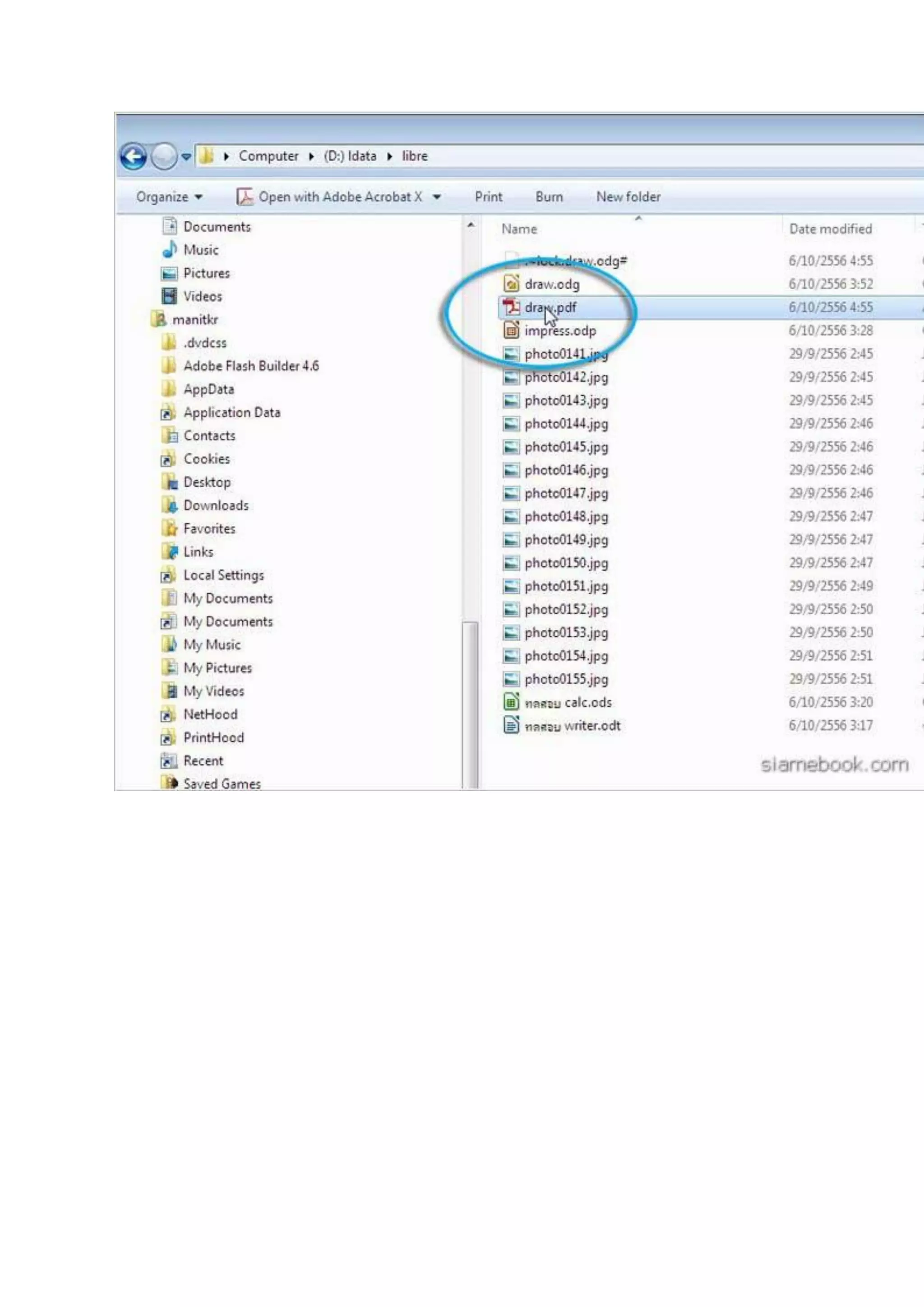Click the Contacts folder icon
924x1307 pixels.
point(169,436)
